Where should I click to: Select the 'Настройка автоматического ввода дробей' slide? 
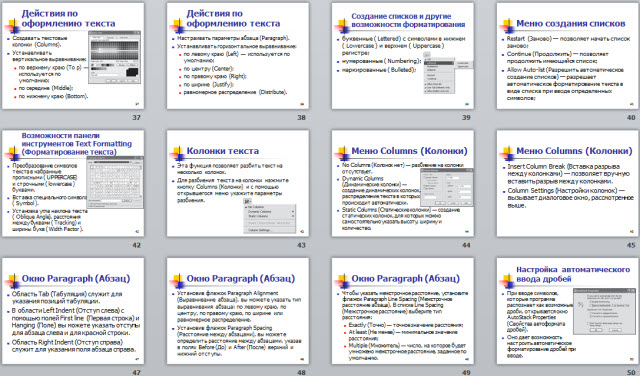[568, 311]
